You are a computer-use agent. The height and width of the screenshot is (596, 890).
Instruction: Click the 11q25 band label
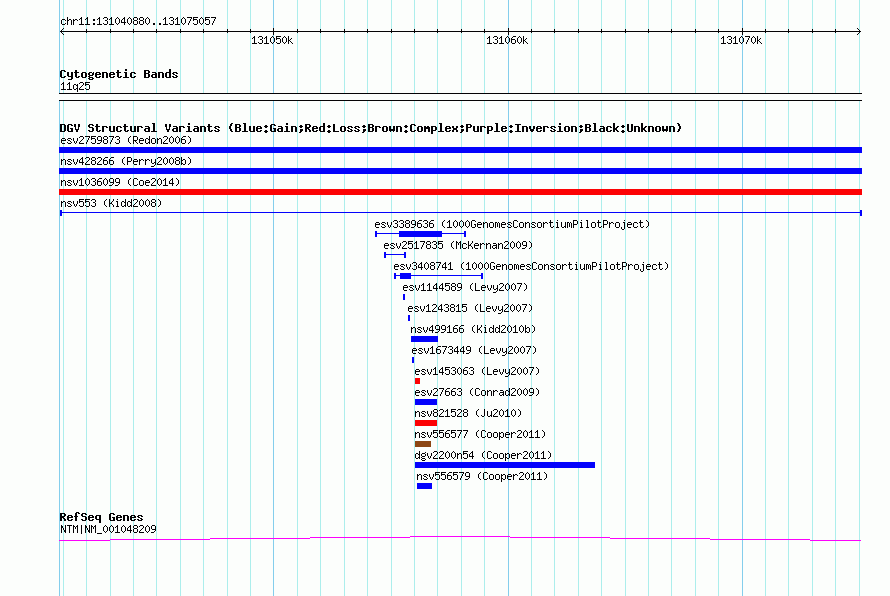pyautogui.click(x=75, y=86)
